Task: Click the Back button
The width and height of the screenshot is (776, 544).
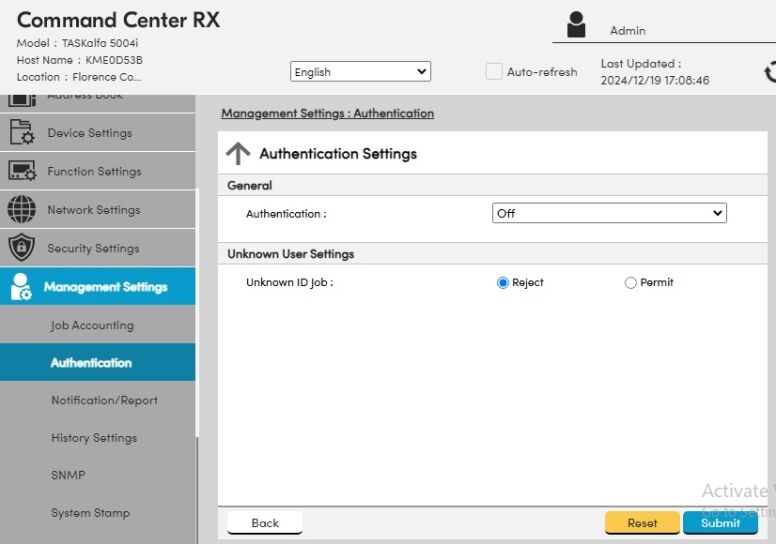Action: (265, 523)
